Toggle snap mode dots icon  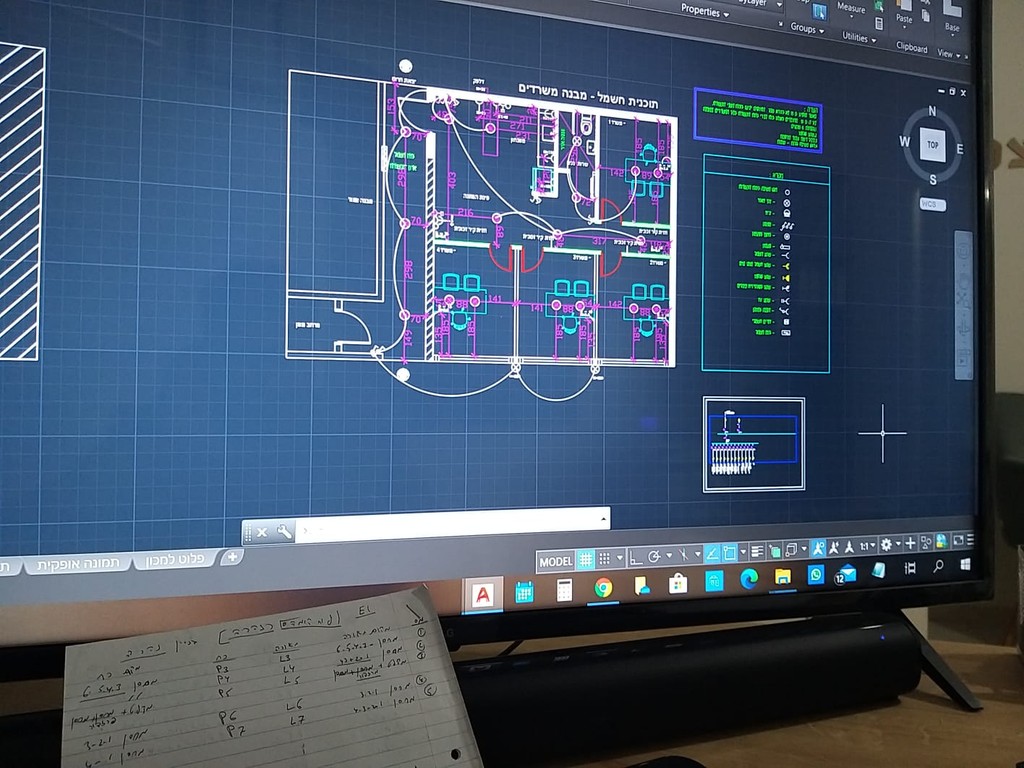click(605, 559)
